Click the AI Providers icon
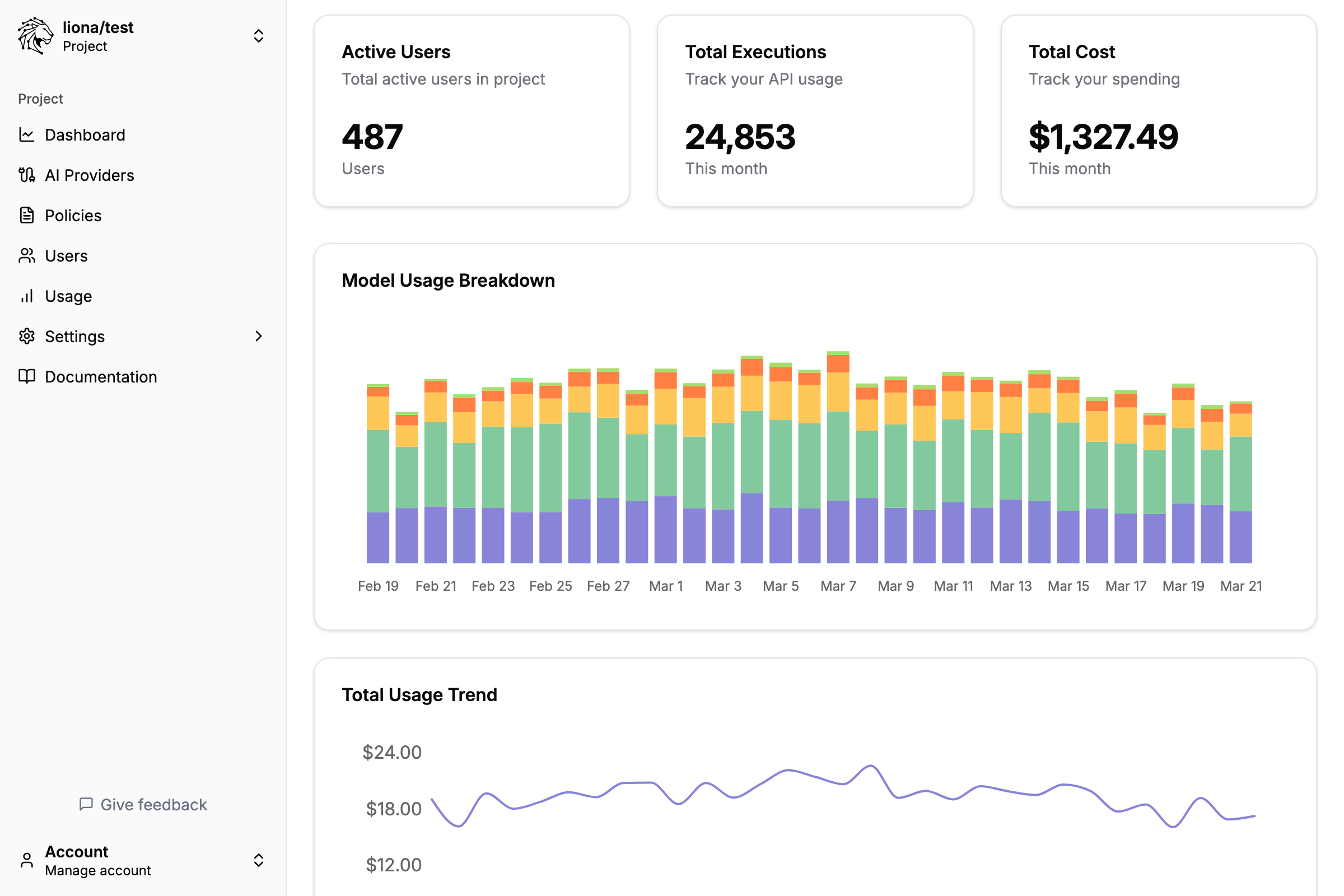 [27, 175]
